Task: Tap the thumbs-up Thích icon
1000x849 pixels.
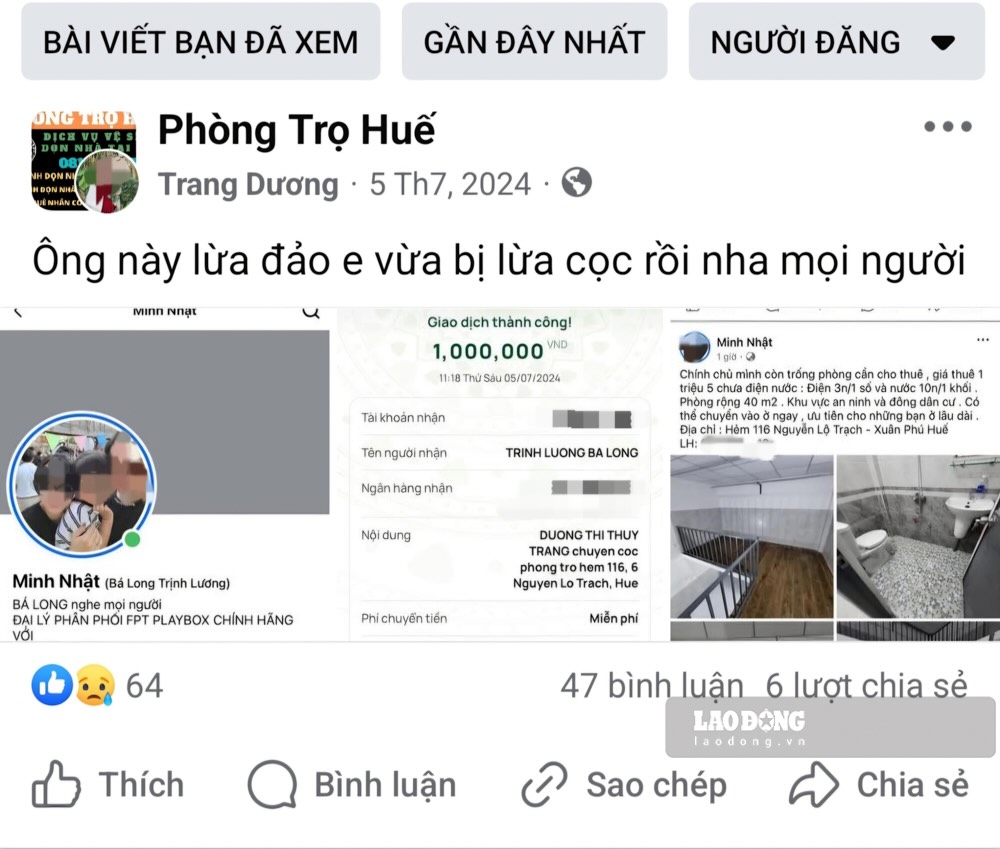Action: 56,784
